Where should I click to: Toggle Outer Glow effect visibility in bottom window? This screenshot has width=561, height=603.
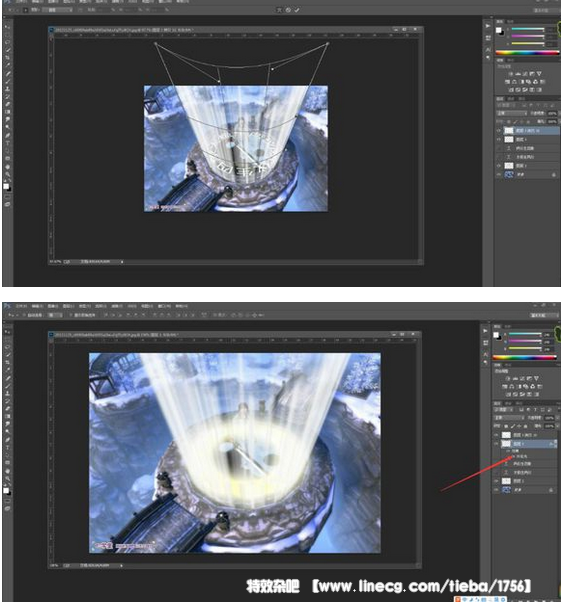tap(514, 456)
